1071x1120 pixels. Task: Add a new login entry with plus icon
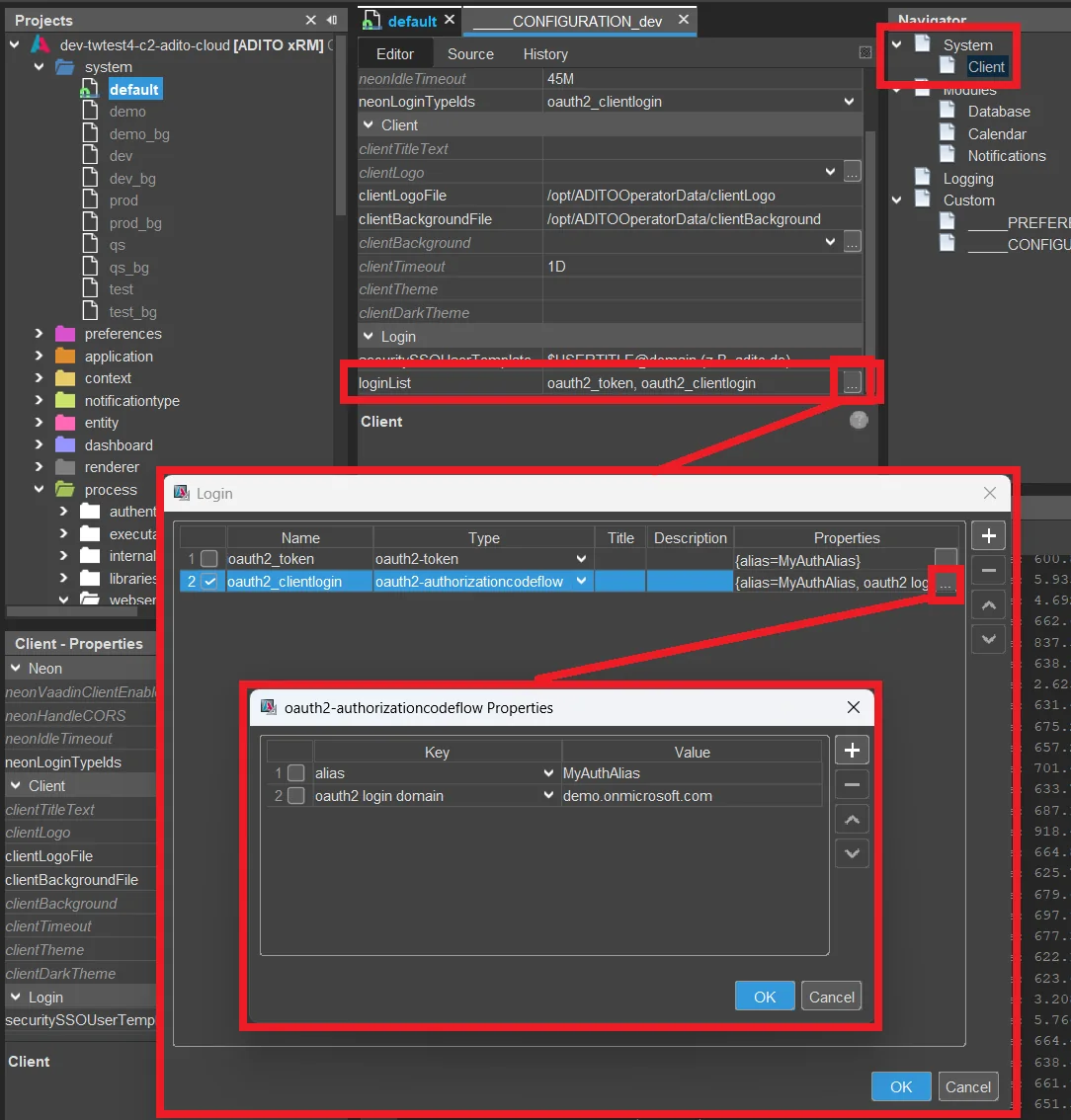988,535
